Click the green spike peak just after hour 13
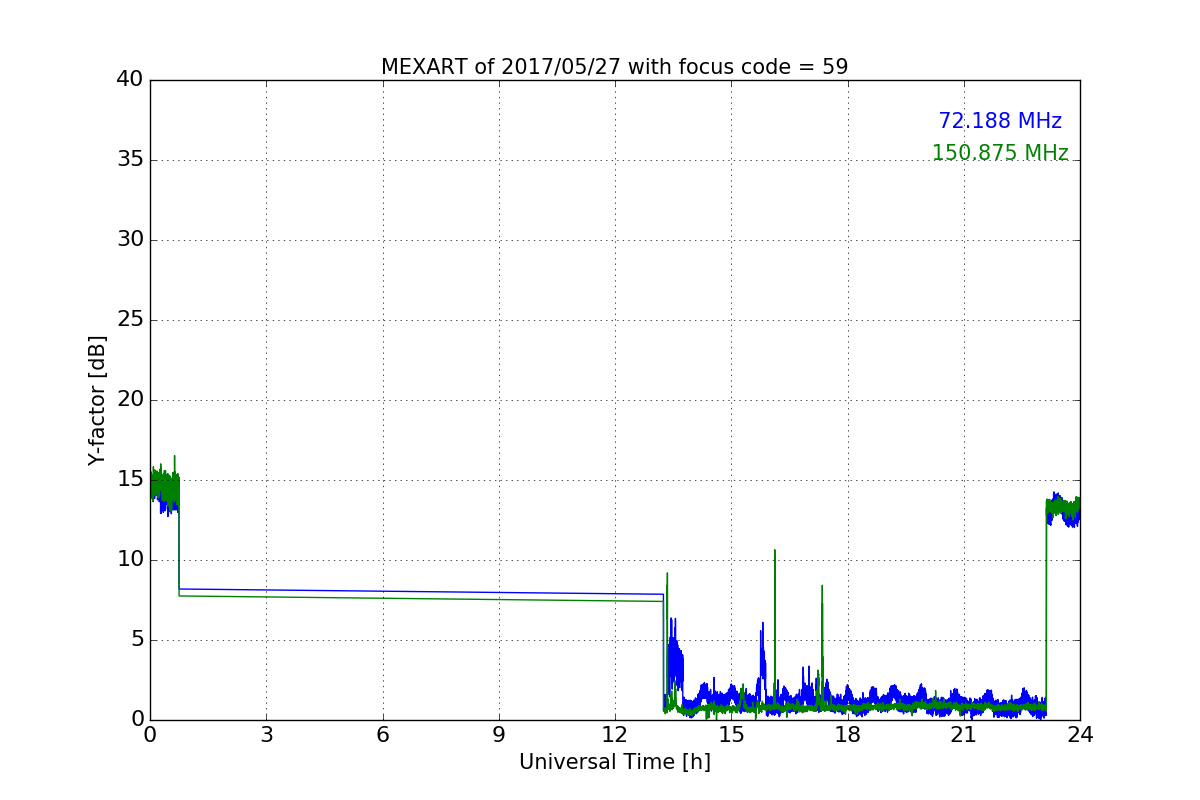 pyautogui.click(x=667, y=574)
